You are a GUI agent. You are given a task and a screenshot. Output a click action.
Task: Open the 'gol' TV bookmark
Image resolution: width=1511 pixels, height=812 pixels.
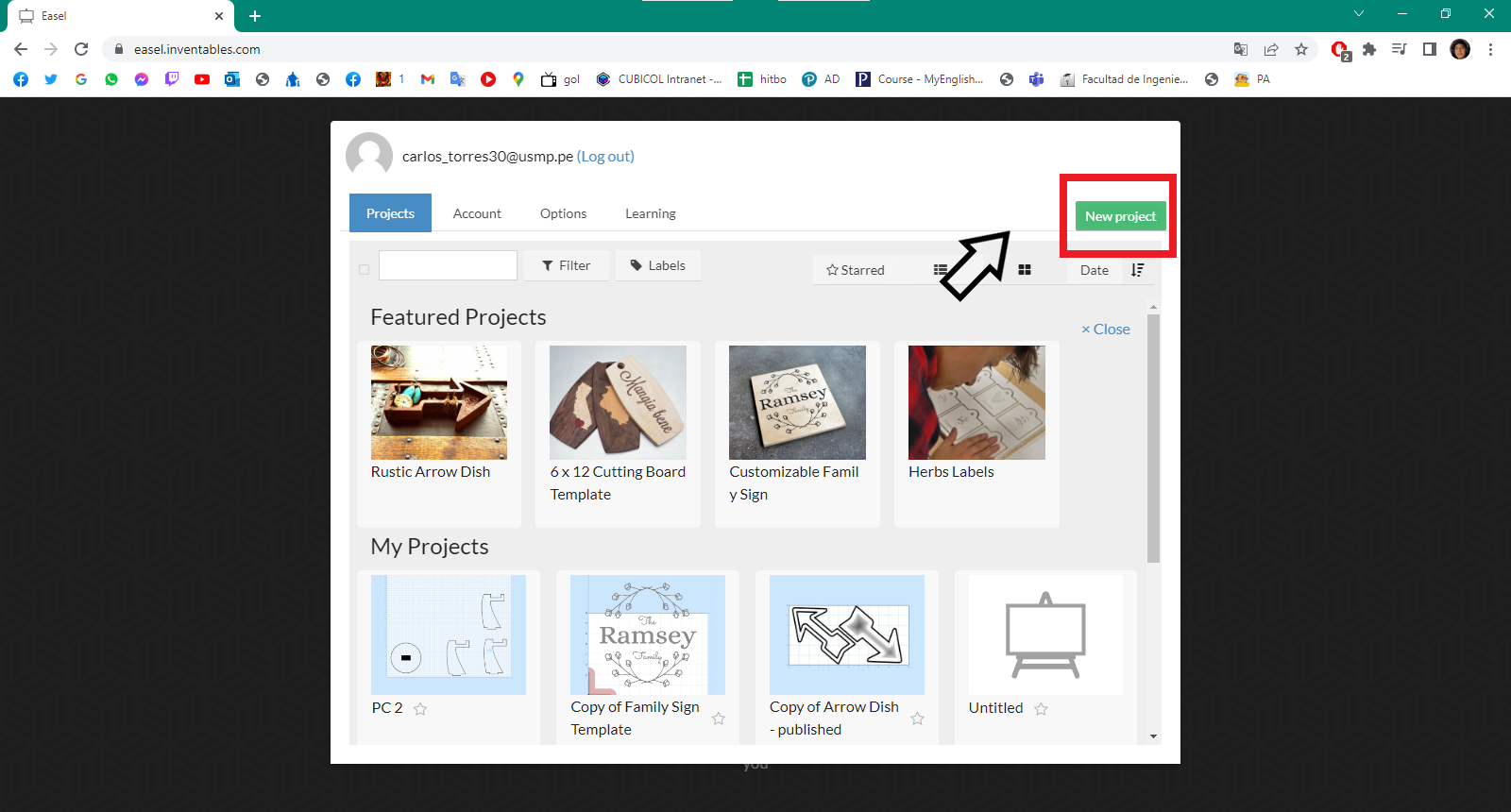point(560,79)
